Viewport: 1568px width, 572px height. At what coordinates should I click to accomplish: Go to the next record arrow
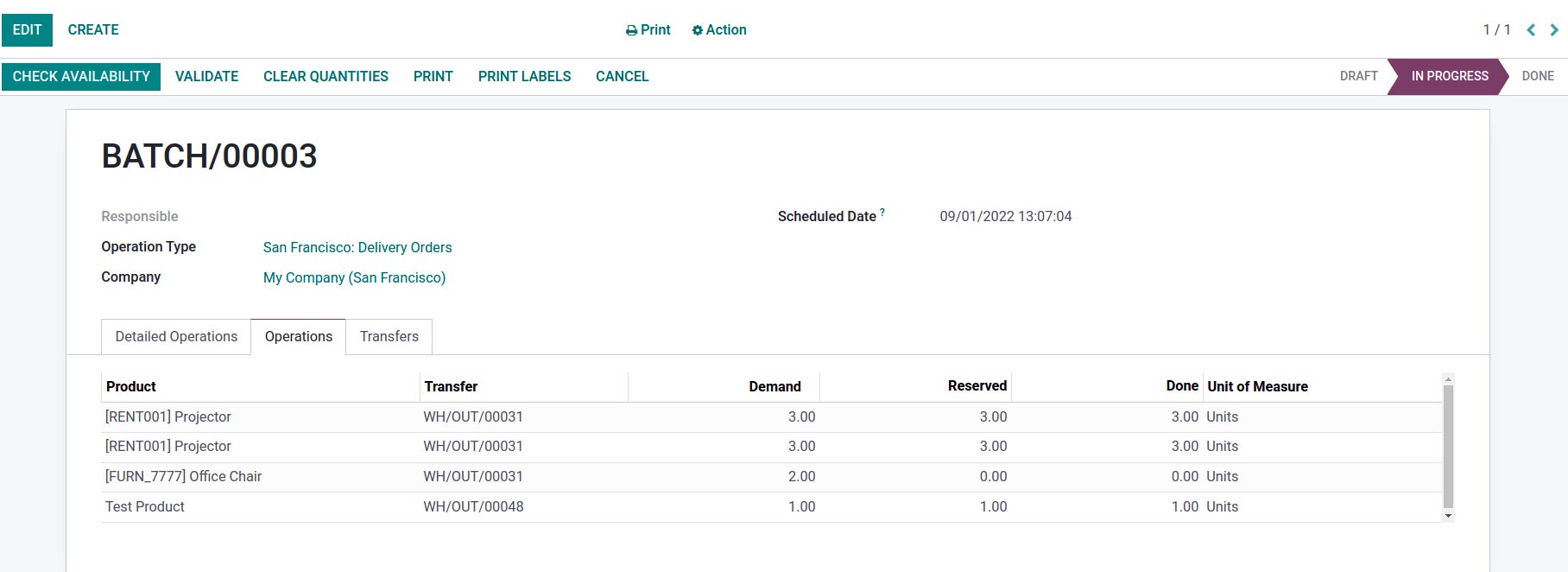coord(1554,30)
